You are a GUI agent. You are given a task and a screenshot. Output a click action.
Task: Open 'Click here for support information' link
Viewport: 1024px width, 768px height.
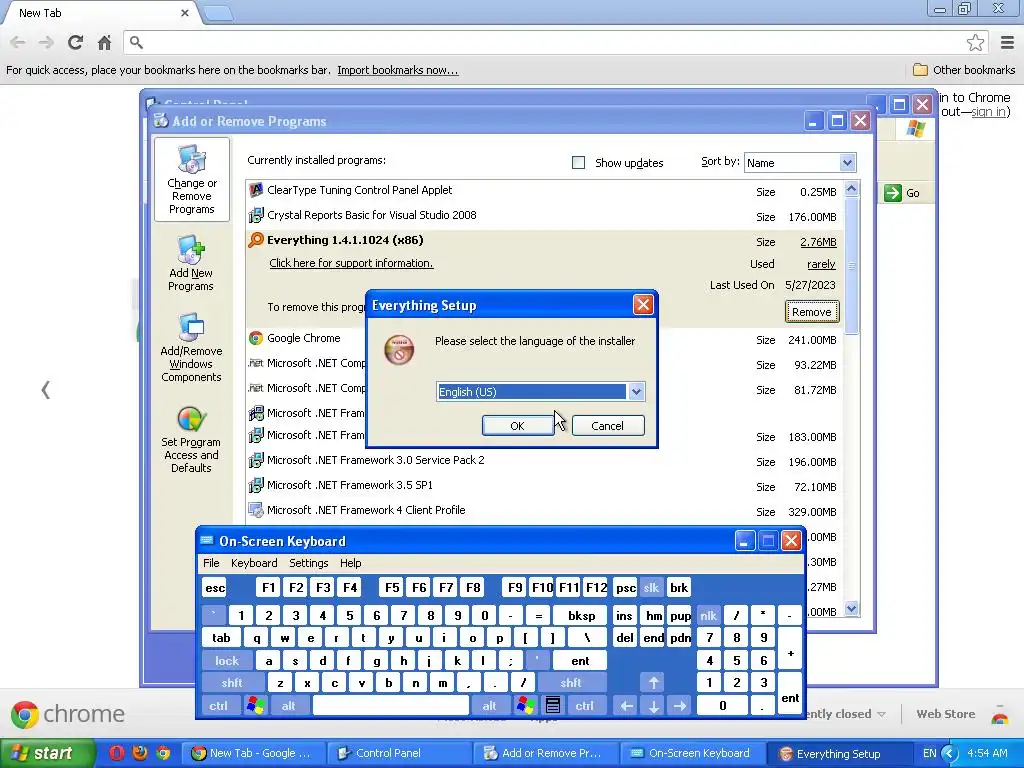[x=351, y=263]
